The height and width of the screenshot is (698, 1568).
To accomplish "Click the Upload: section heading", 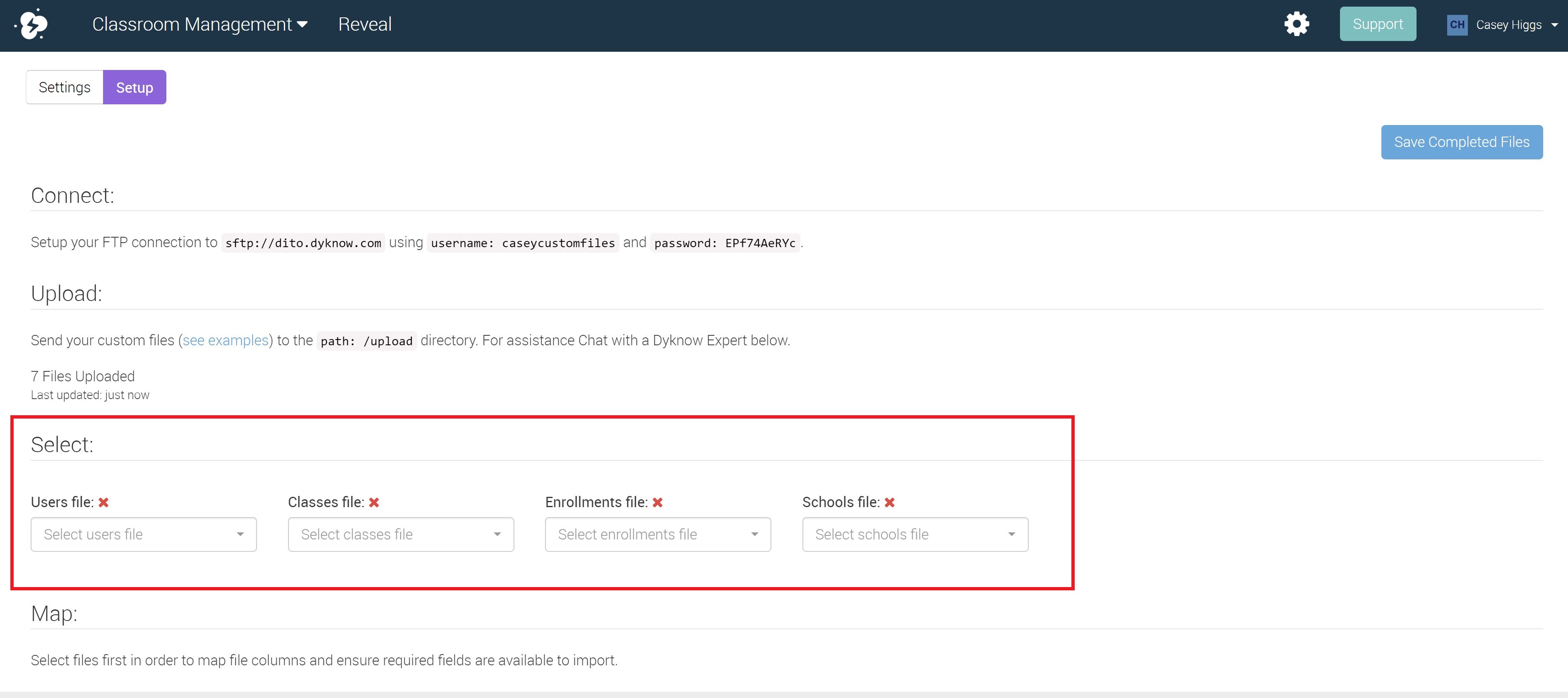I will tap(66, 294).
